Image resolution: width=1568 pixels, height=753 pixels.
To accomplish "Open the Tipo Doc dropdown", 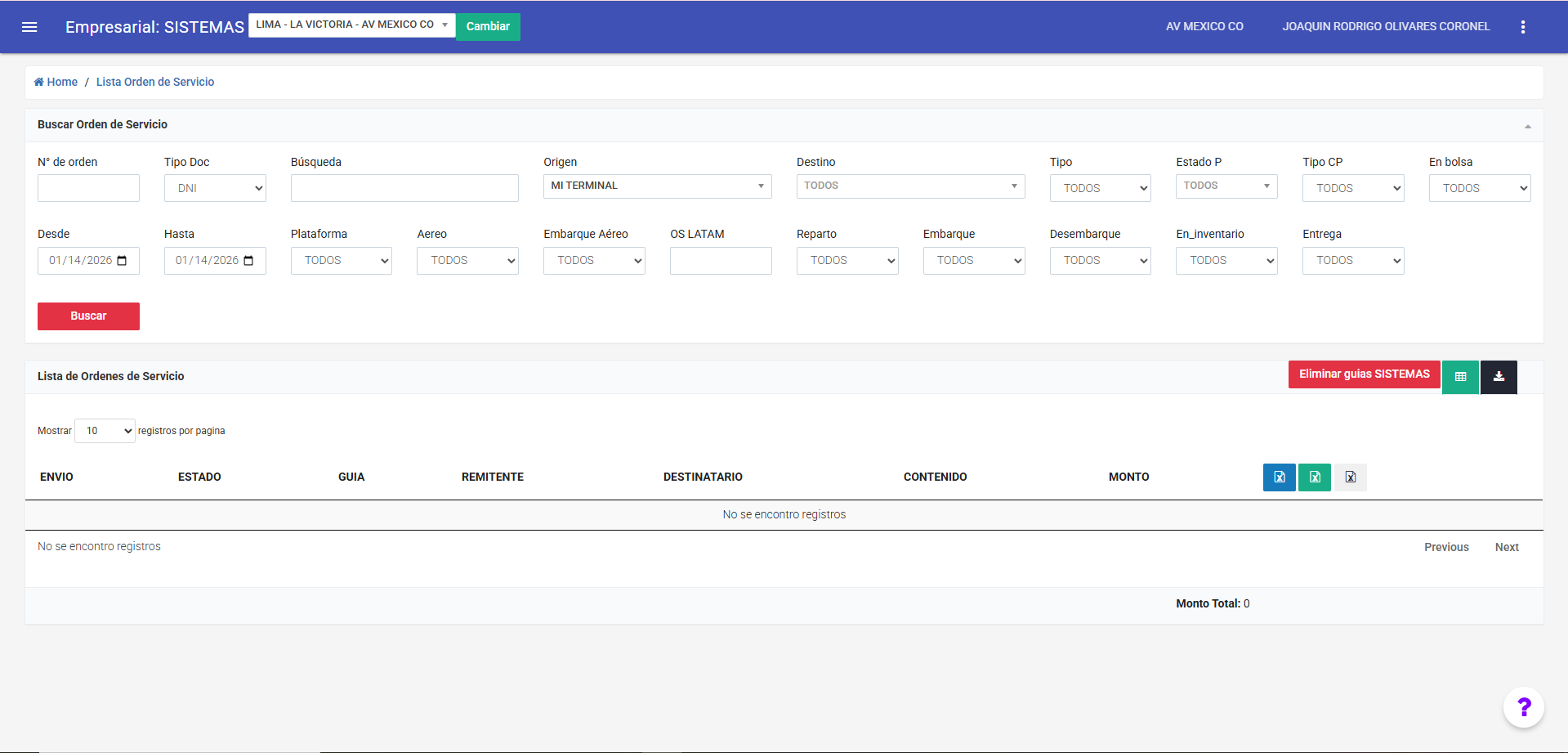I will click(x=215, y=188).
